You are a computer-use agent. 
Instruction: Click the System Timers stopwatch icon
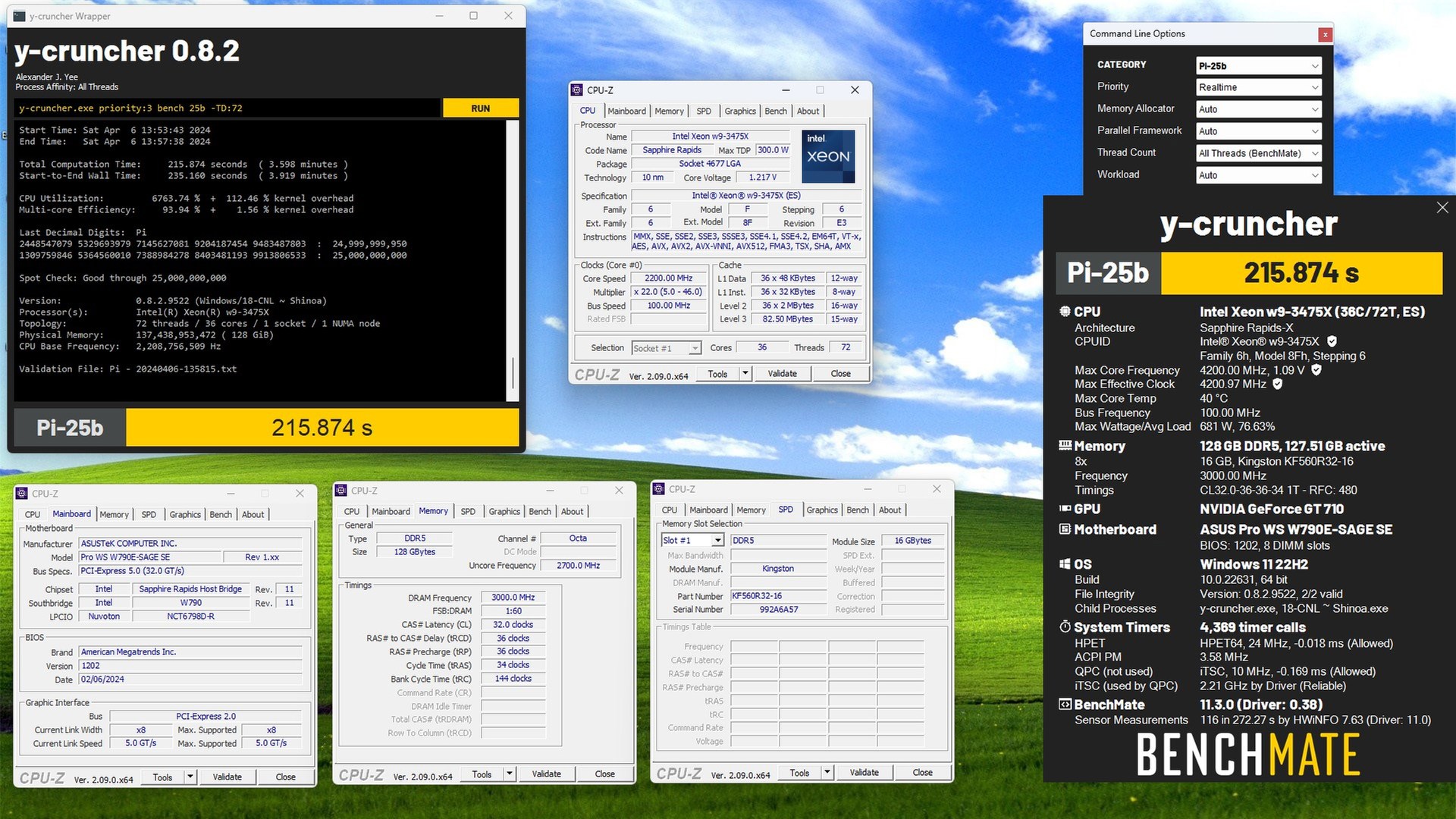pyautogui.click(x=1065, y=627)
